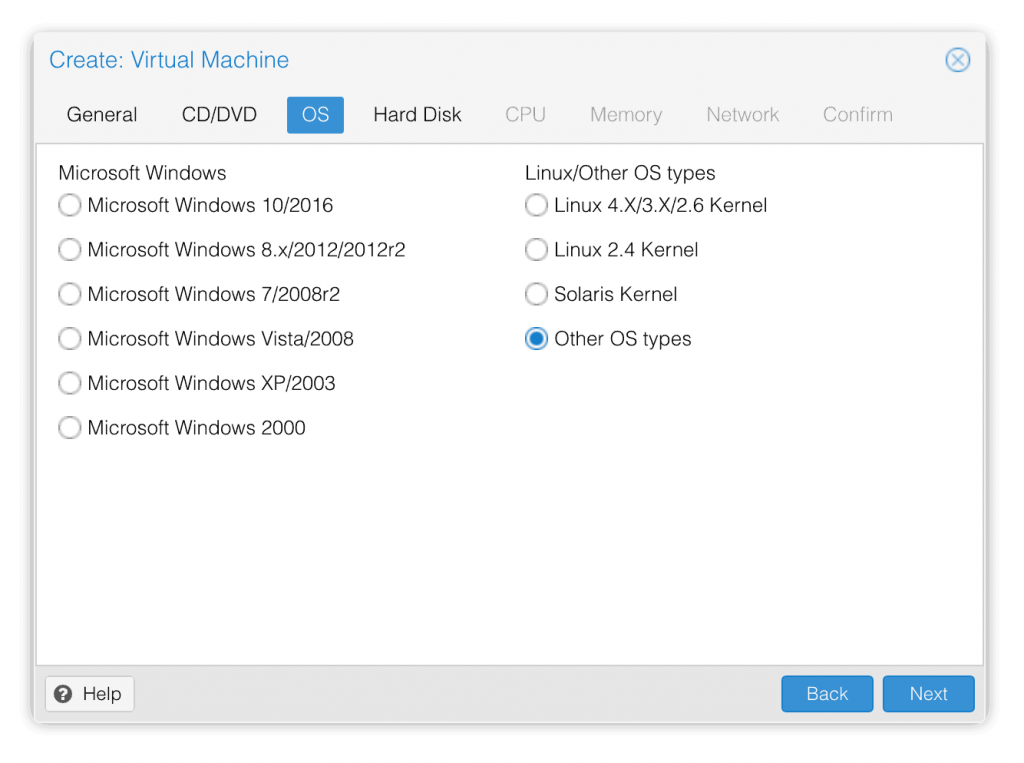Pick the Solaris Kernel radio button

pyautogui.click(x=536, y=294)
